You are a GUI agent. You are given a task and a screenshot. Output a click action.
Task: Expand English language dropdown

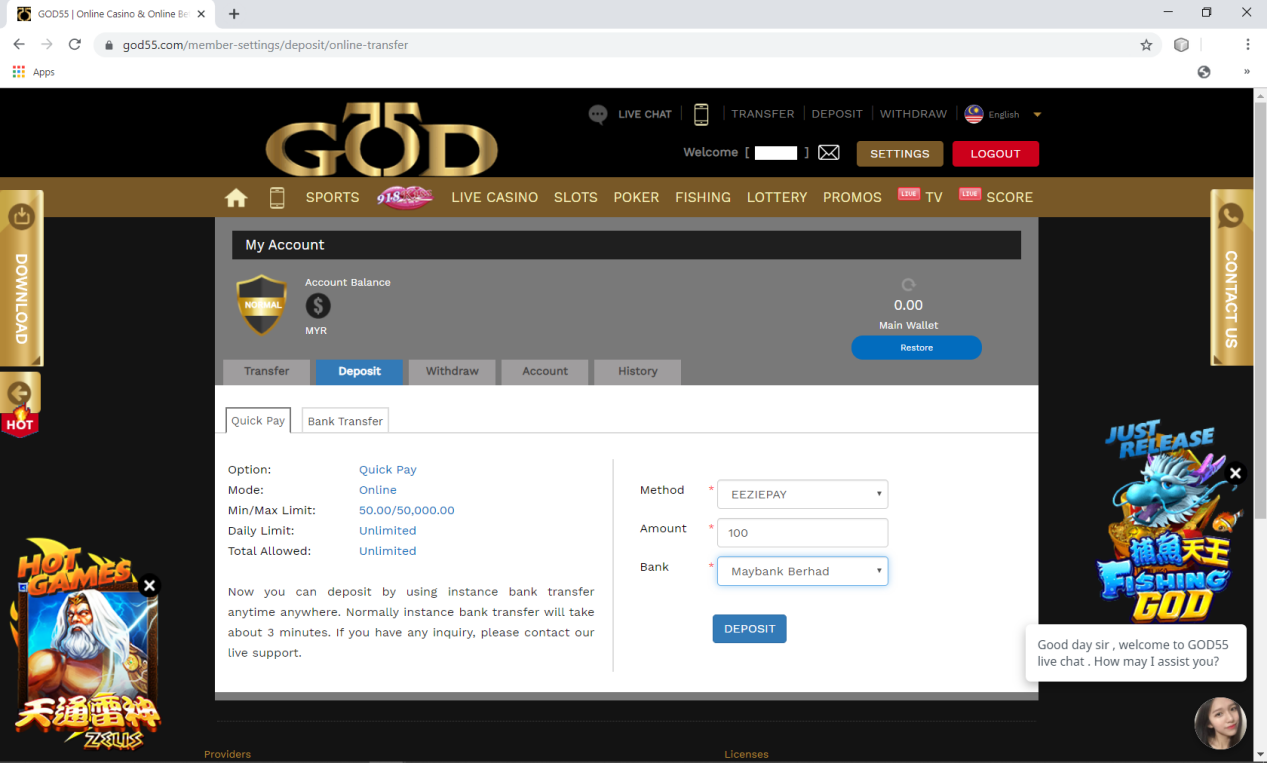(1037, 115)
